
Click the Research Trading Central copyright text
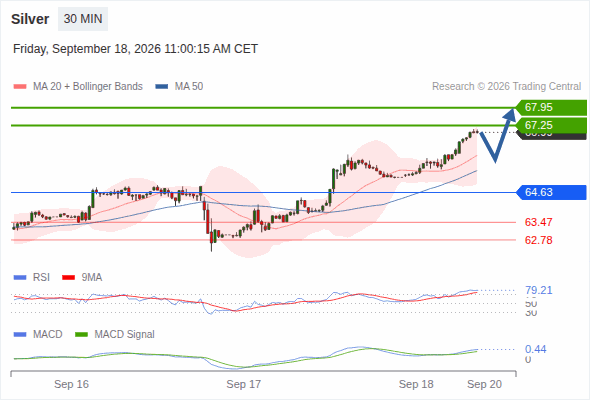coord(506,87)
